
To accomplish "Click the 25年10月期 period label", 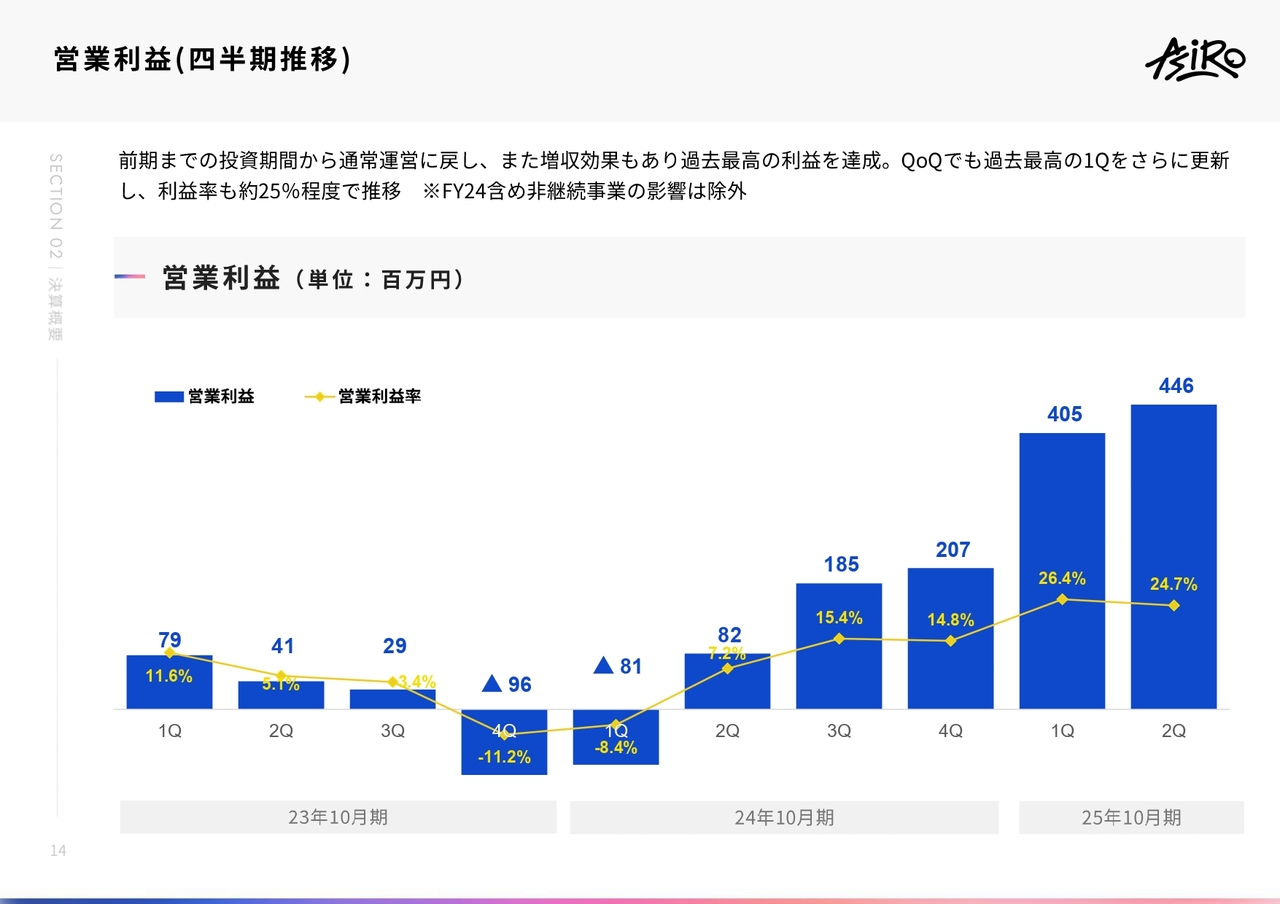I will point(1131,817).
